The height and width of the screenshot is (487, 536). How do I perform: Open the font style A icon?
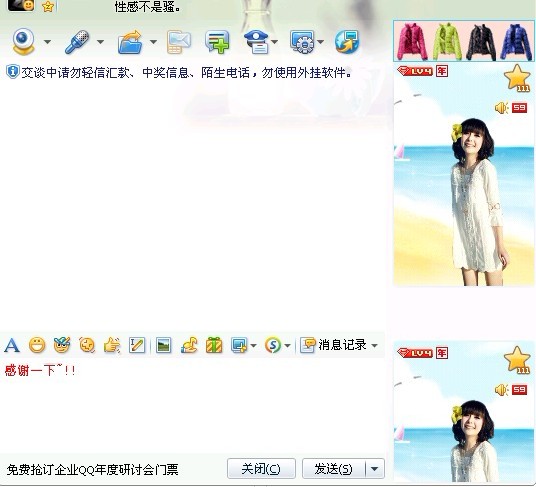(x=12, y=345)
